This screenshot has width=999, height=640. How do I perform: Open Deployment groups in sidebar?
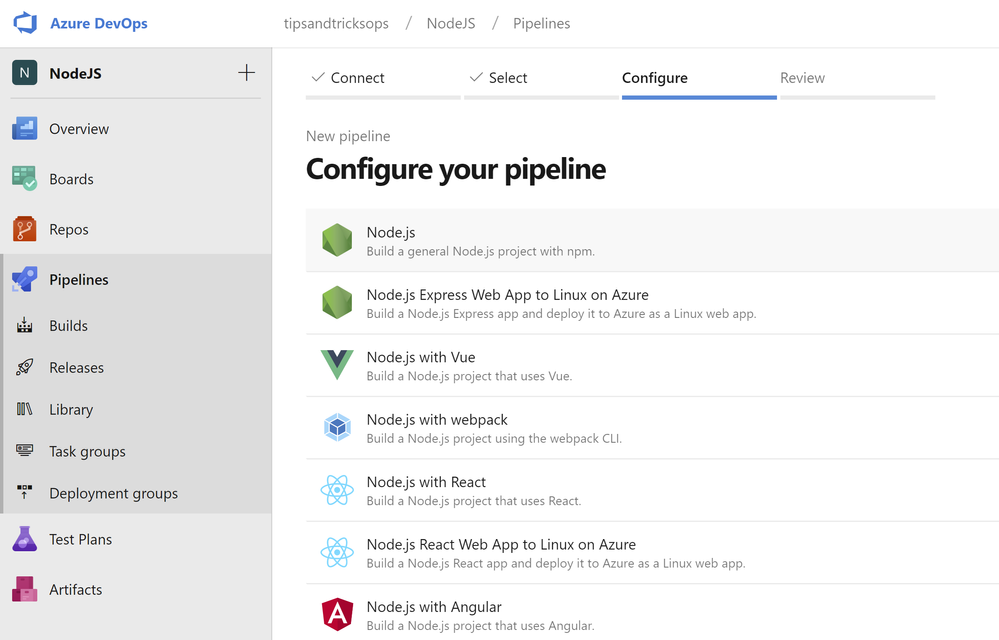pyautogui.click(x=113, y=493)
